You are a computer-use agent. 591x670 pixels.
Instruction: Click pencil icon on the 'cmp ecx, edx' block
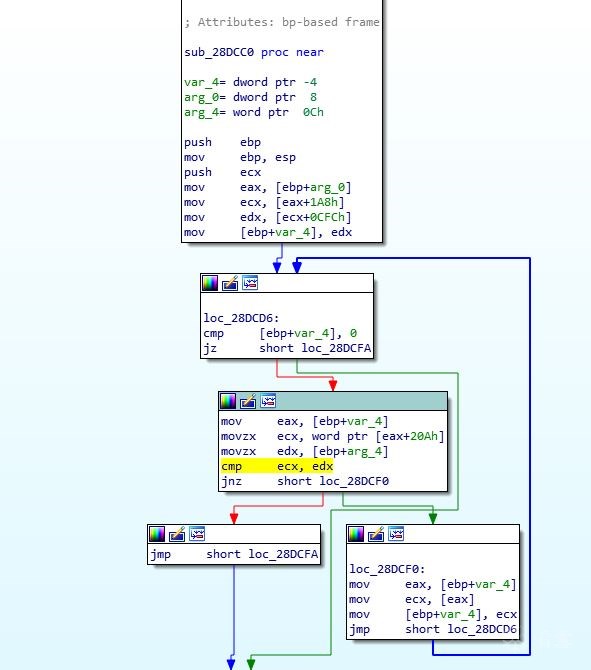[248, 401]
